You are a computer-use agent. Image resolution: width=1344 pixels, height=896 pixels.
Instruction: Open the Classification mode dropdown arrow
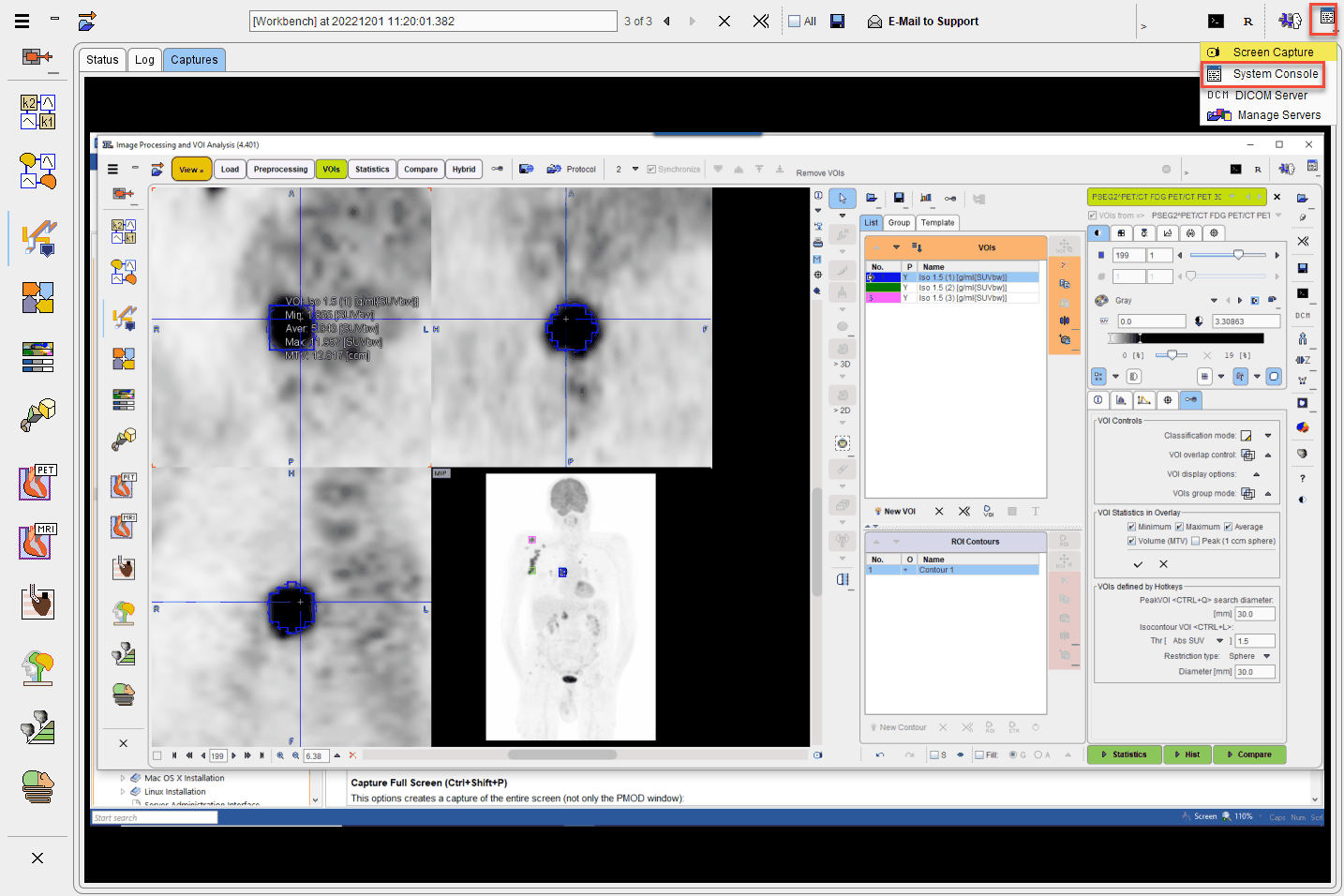(1268, 436)
